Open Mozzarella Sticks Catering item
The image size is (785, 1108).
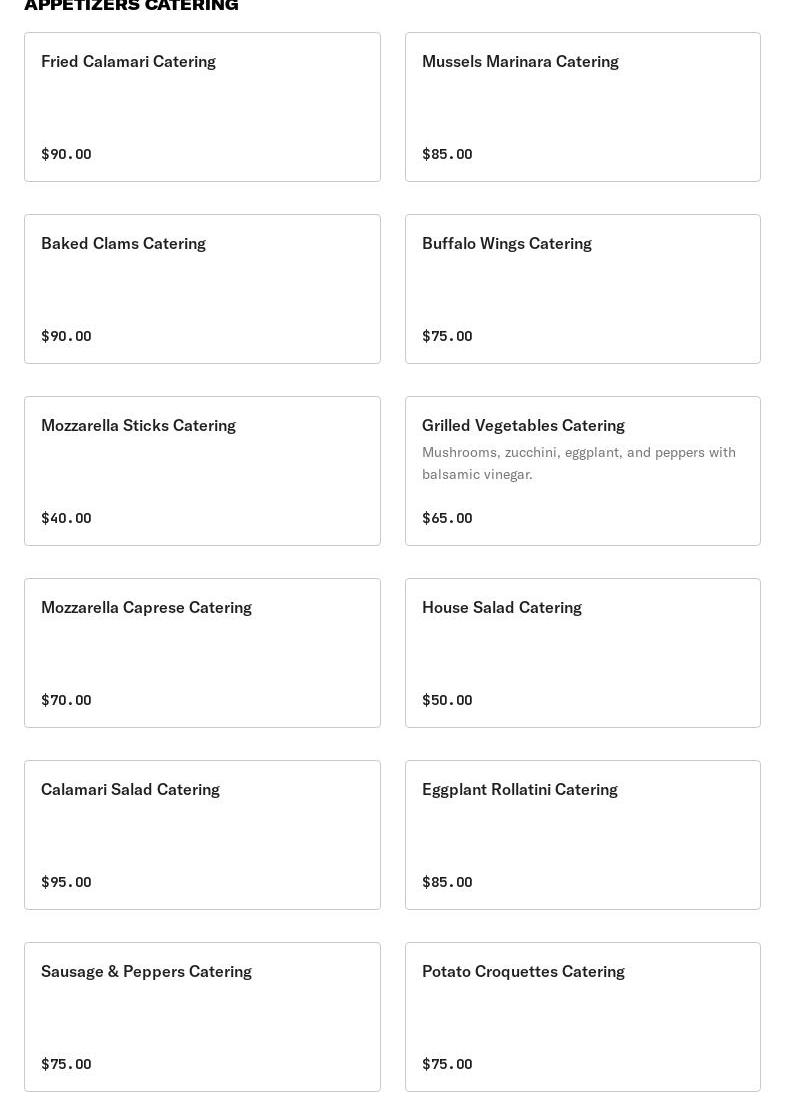[202, 471]
